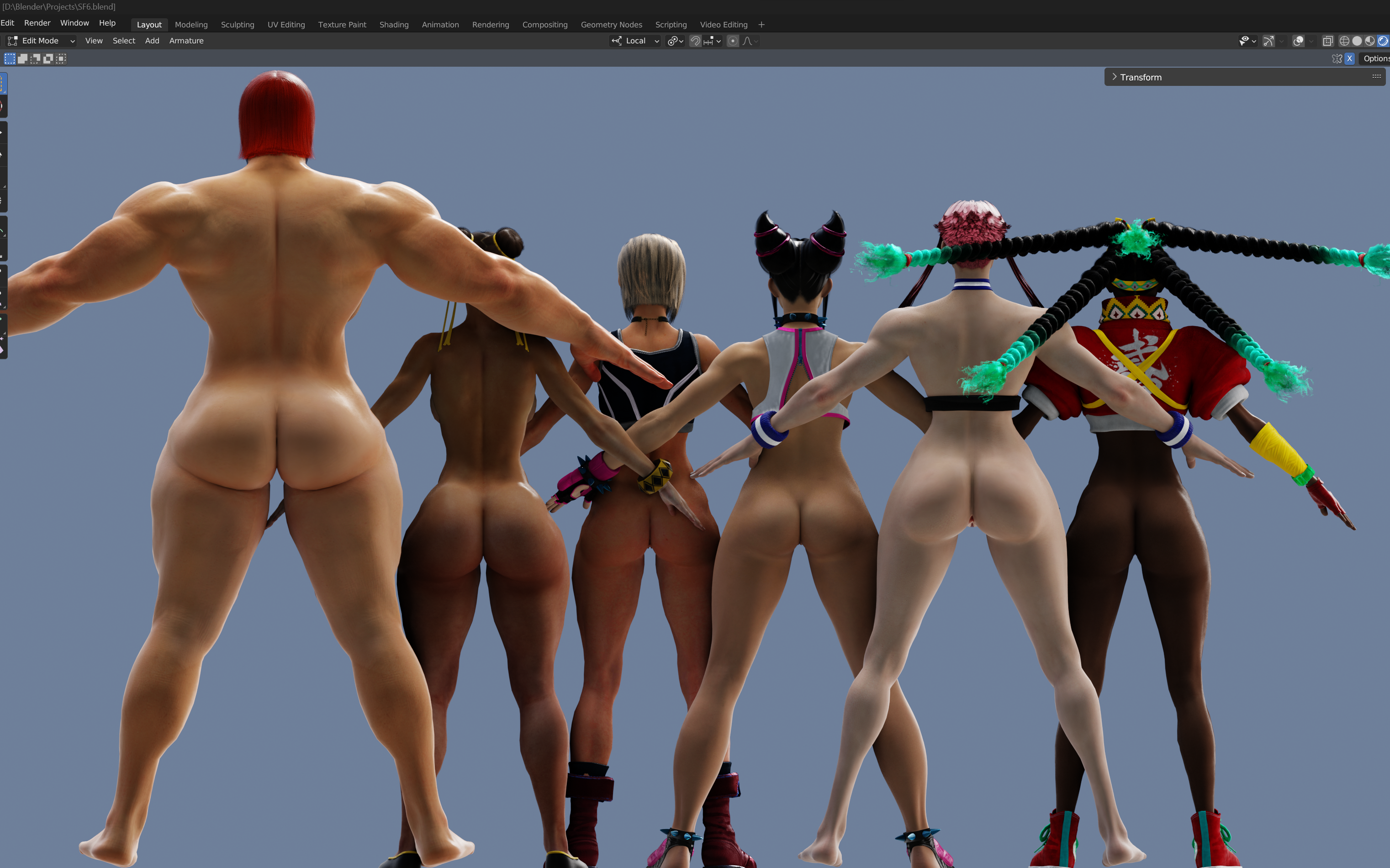Toggle viewport snapping magnet
Image resolution: width=1390 pixels, height=868 pixels.
click(x=696, y=41)
